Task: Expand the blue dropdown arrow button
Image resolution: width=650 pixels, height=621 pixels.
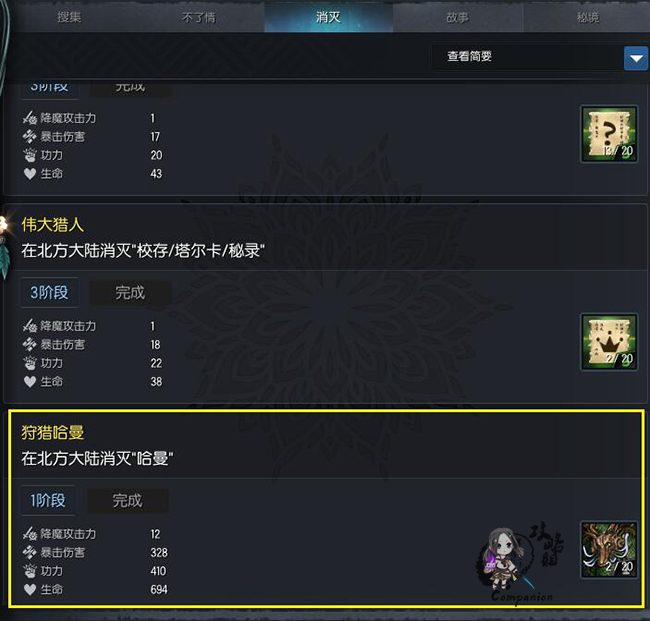Action: coord(636,58)
